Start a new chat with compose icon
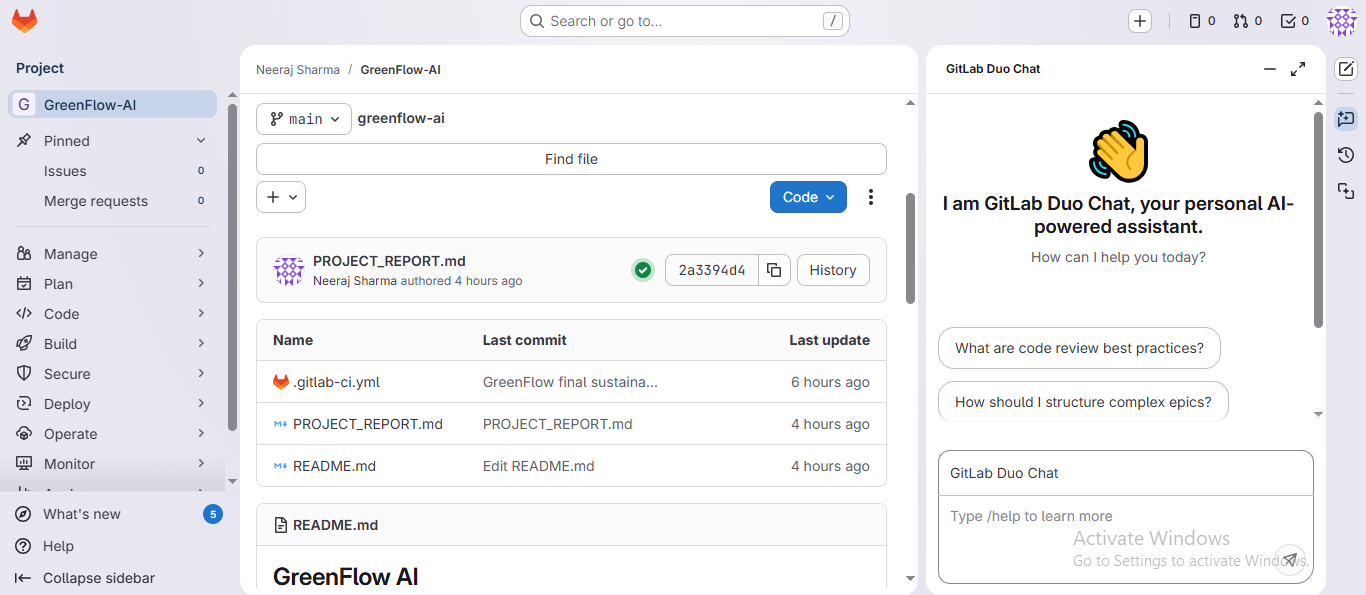Image resolution: width=1366 pixels, height=595 pixels. (x=1346, y=69)
